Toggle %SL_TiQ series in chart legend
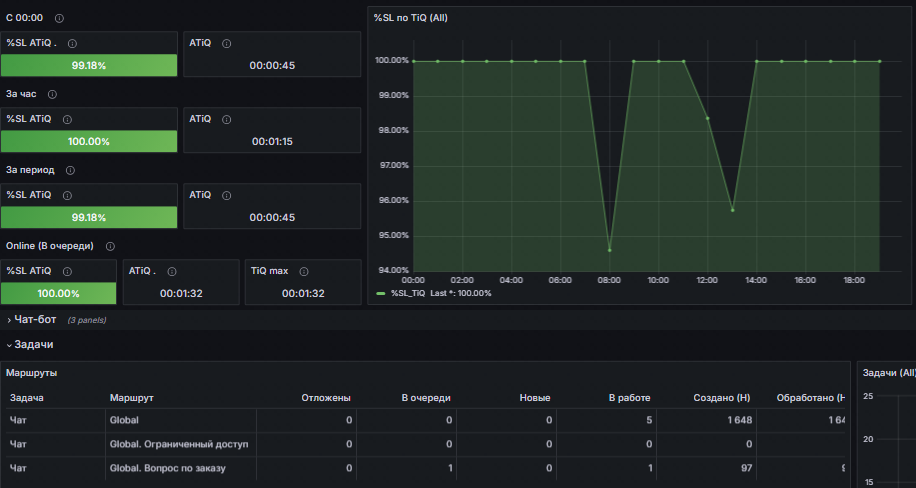This screenshot has height=488, width=916. pyautogui.click(x=407, y=293)
